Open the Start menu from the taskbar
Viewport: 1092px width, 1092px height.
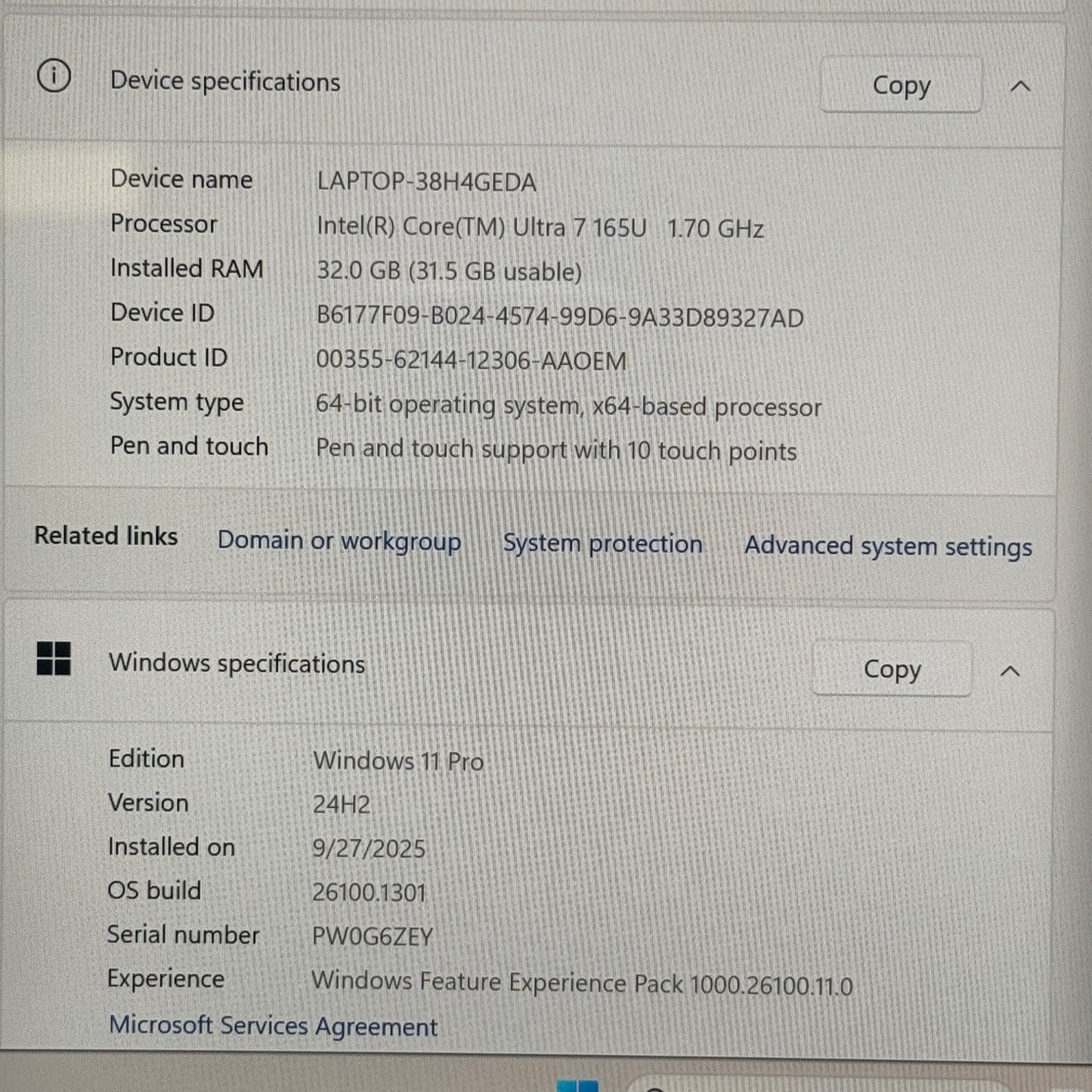[577, 1086]
